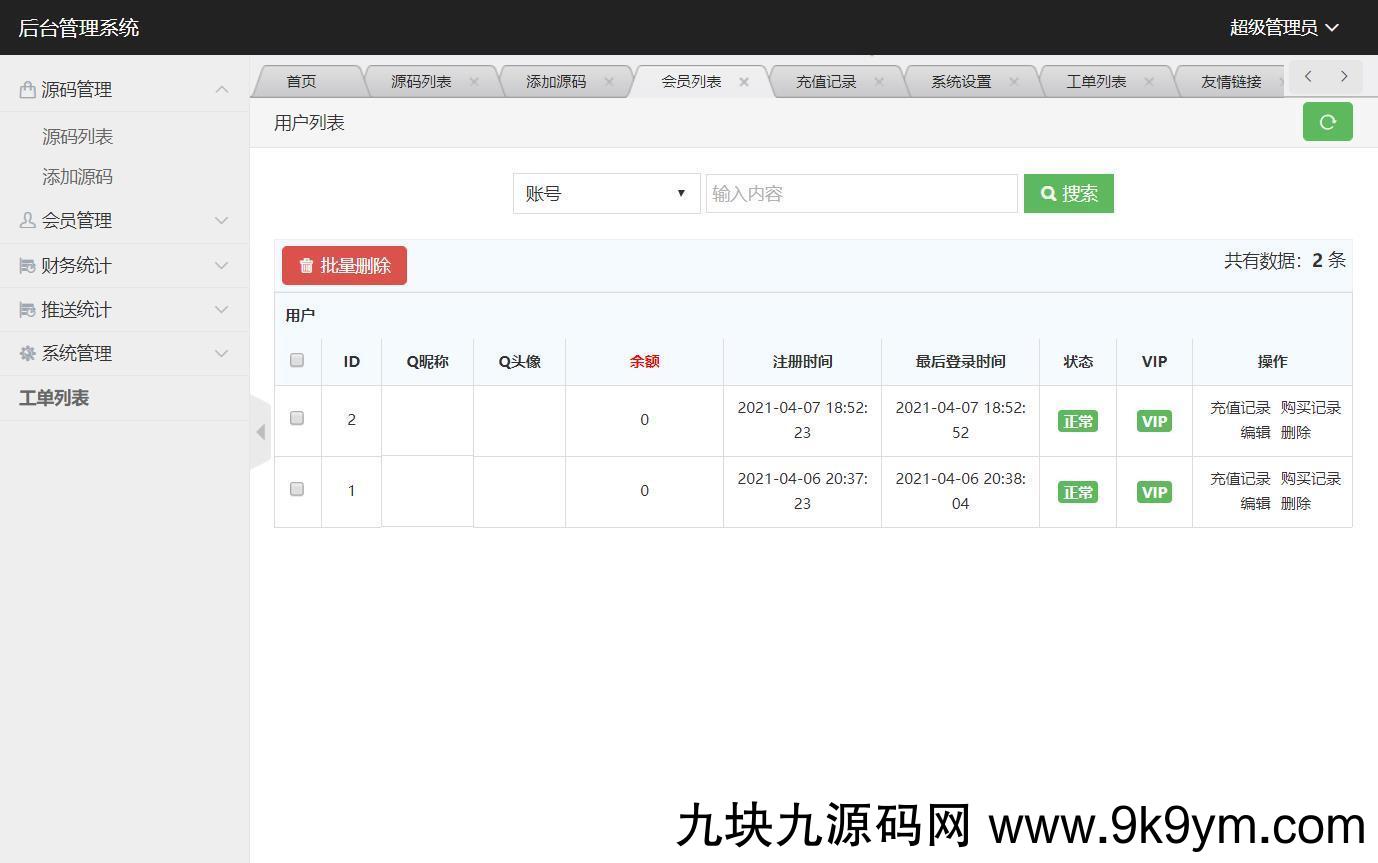Check the checkbox for user ID 1
The image size is (1378, 863).
(x=297, y=489)
